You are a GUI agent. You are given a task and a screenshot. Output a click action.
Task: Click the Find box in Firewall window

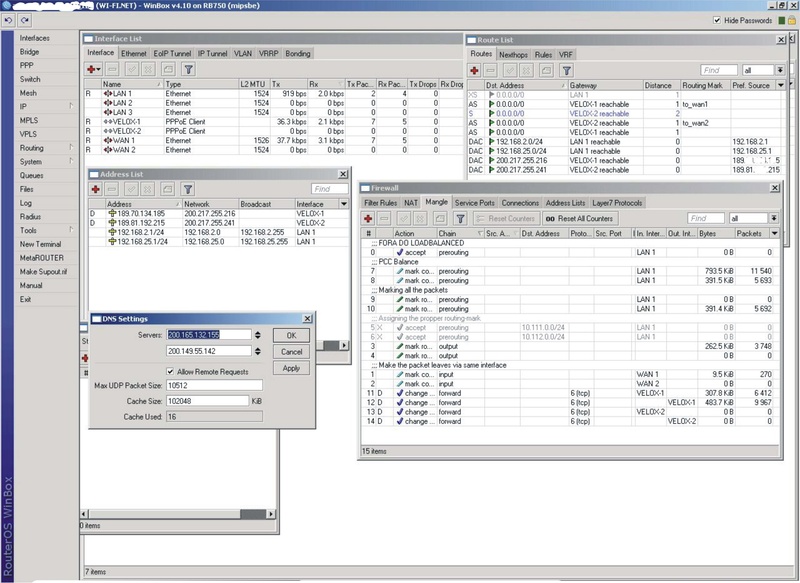click(x=706, y=218)
